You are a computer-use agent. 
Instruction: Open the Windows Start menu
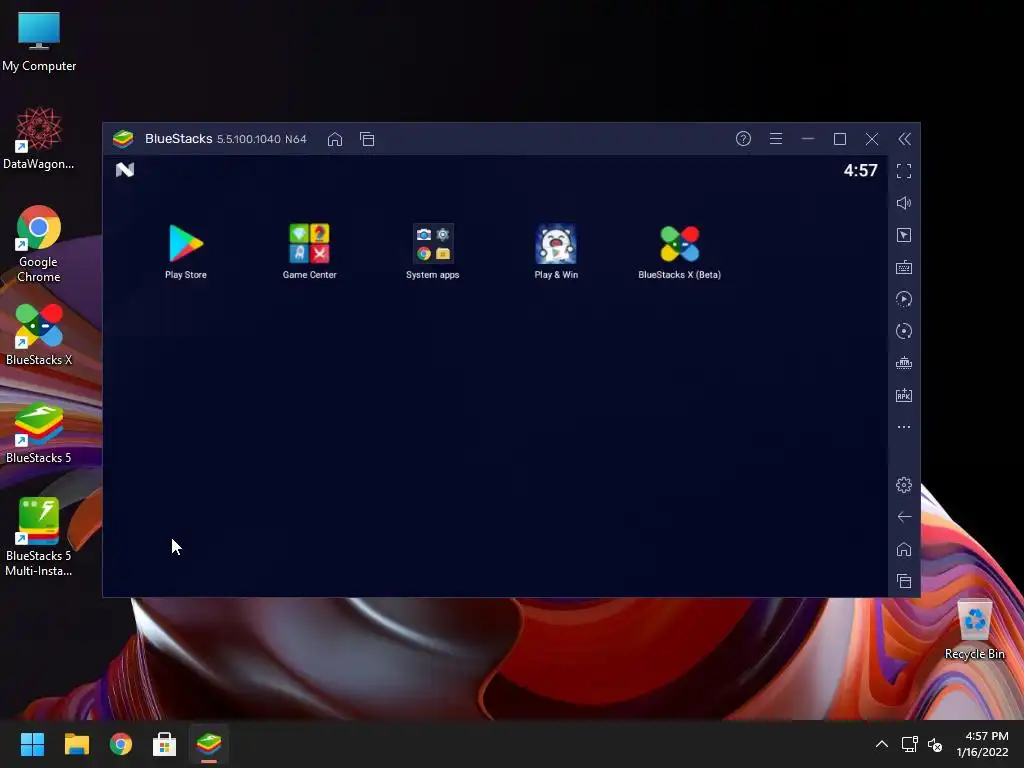[32, 744]
